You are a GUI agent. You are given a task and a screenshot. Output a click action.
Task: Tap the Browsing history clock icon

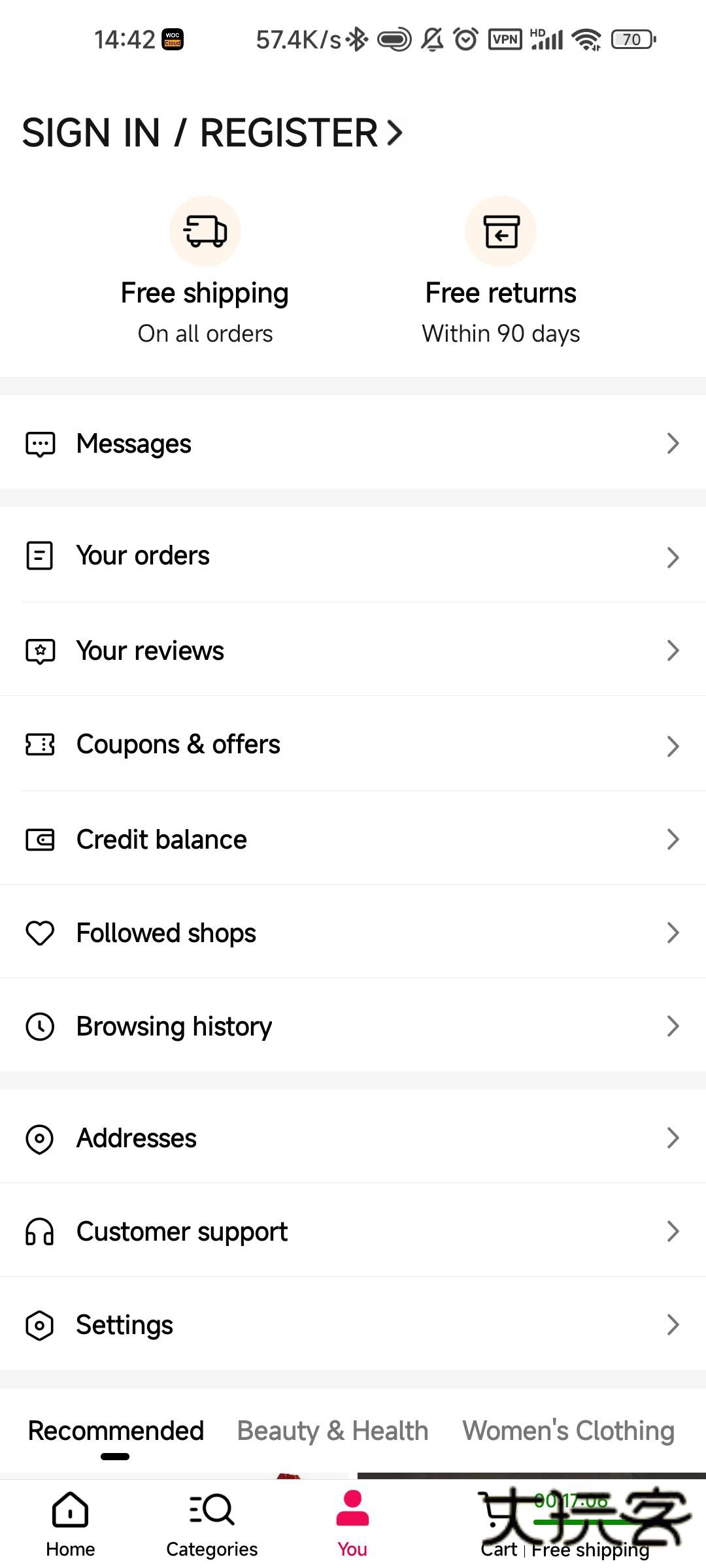pos(40,1026)
